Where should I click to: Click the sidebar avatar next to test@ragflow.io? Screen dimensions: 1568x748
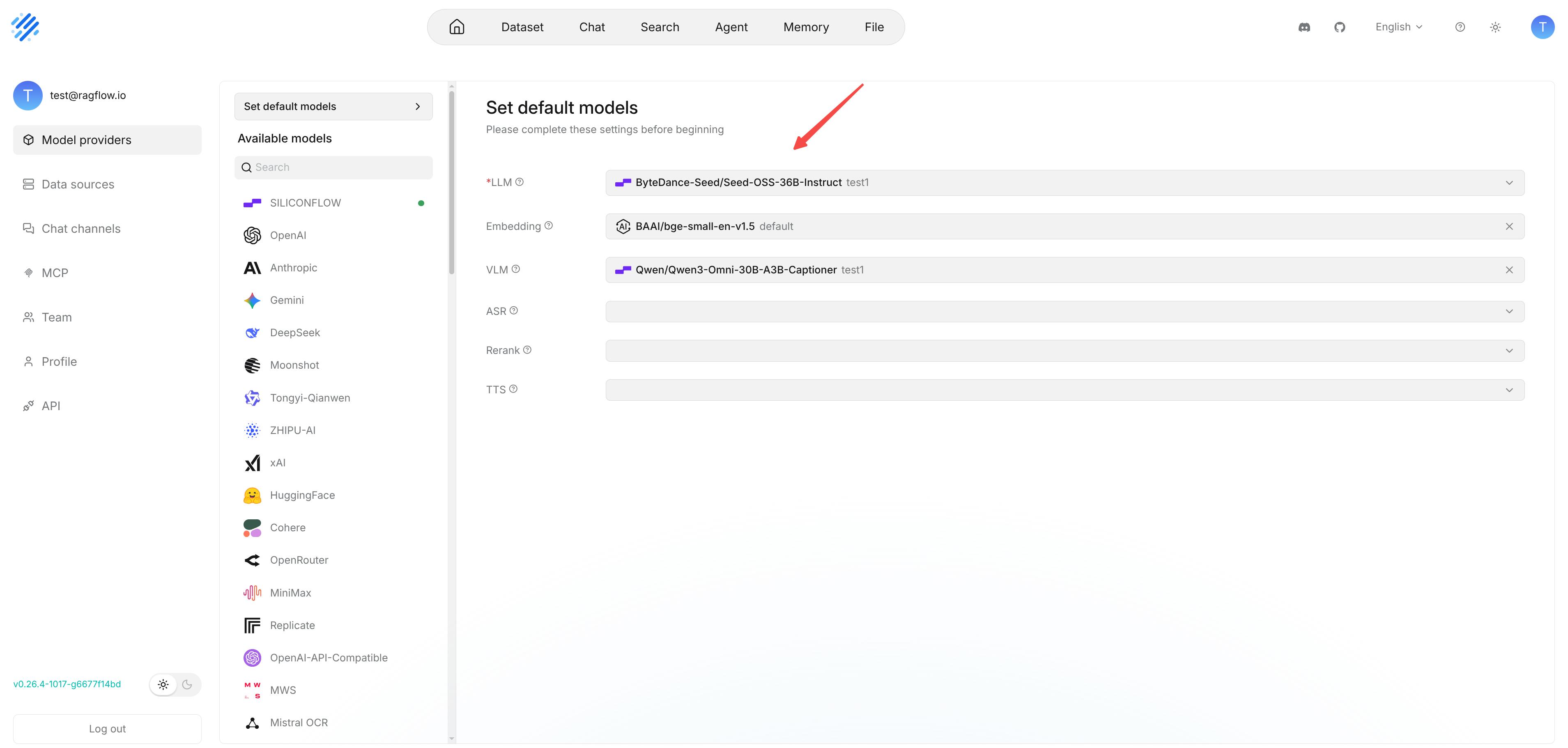[28, 96]
